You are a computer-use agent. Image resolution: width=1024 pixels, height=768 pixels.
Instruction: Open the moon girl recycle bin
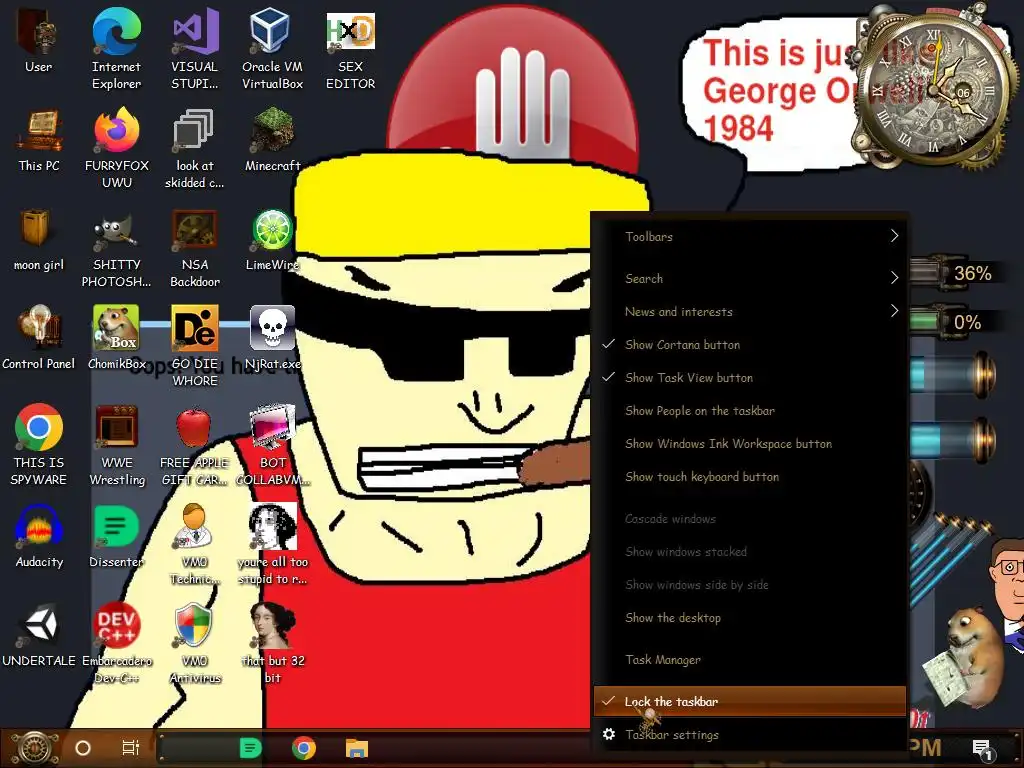pyautogui.click(x=39, y=240)
